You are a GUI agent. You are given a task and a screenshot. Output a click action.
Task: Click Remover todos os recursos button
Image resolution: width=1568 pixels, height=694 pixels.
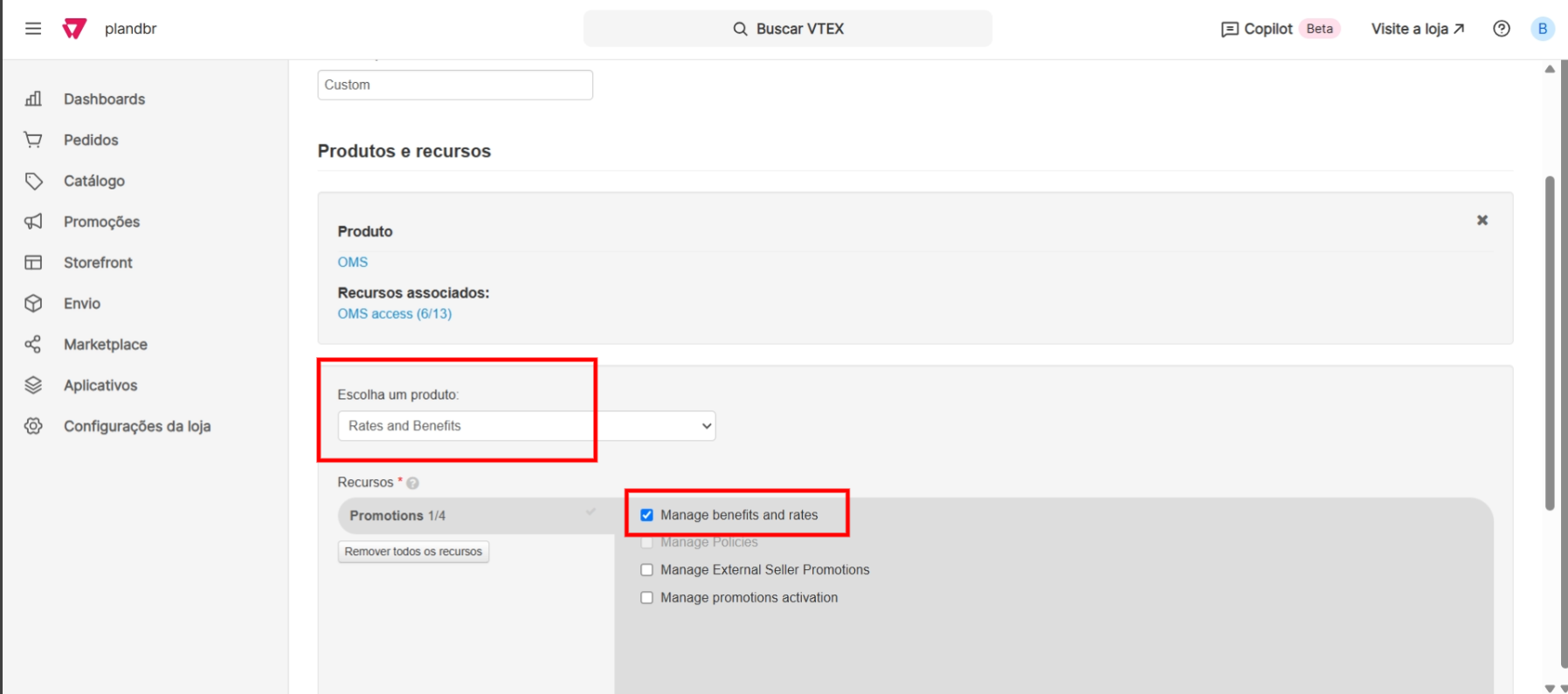[413, 552]
